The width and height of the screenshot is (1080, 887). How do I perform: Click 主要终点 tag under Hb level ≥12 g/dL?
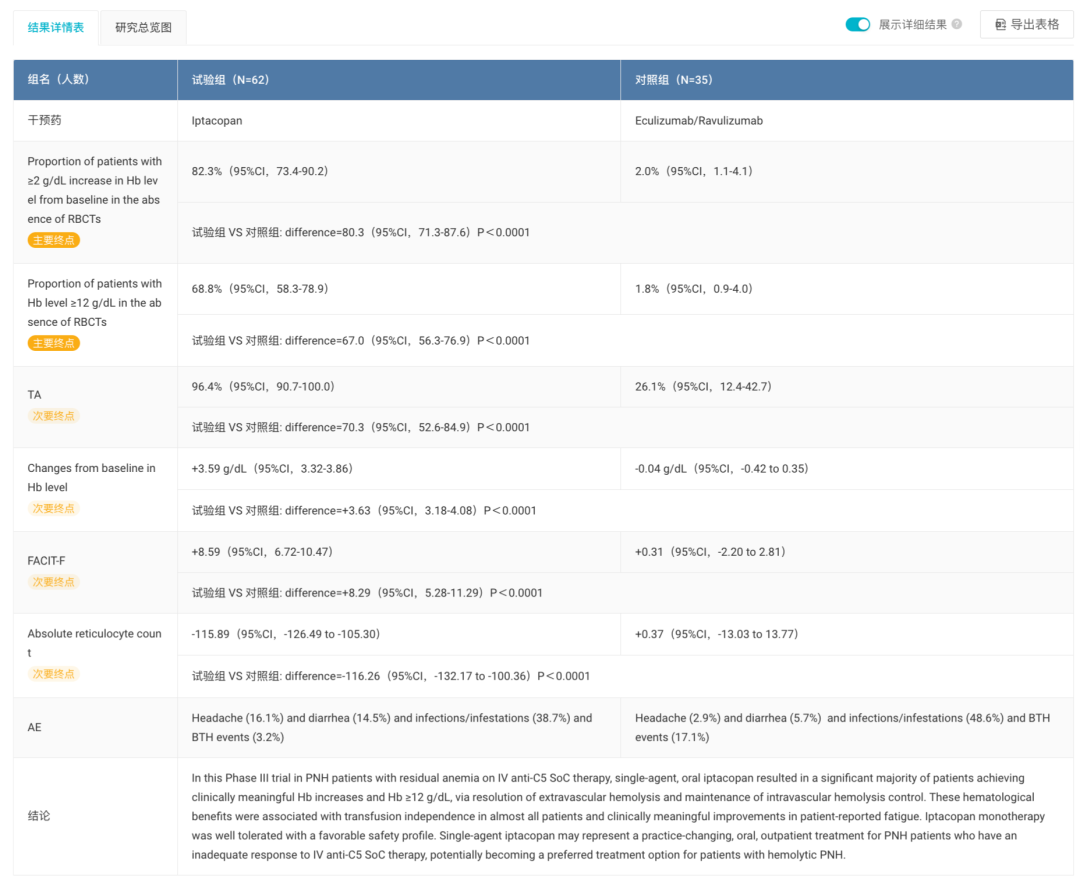(54, 343)
